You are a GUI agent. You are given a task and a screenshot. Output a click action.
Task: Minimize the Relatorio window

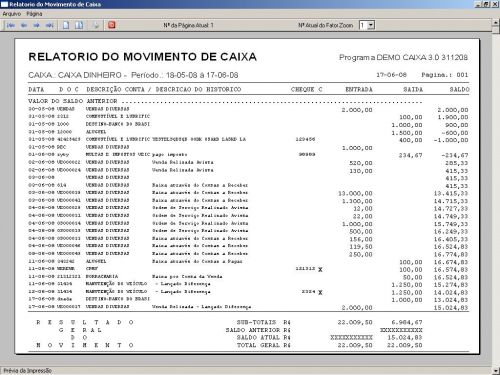tap(479, 4)
